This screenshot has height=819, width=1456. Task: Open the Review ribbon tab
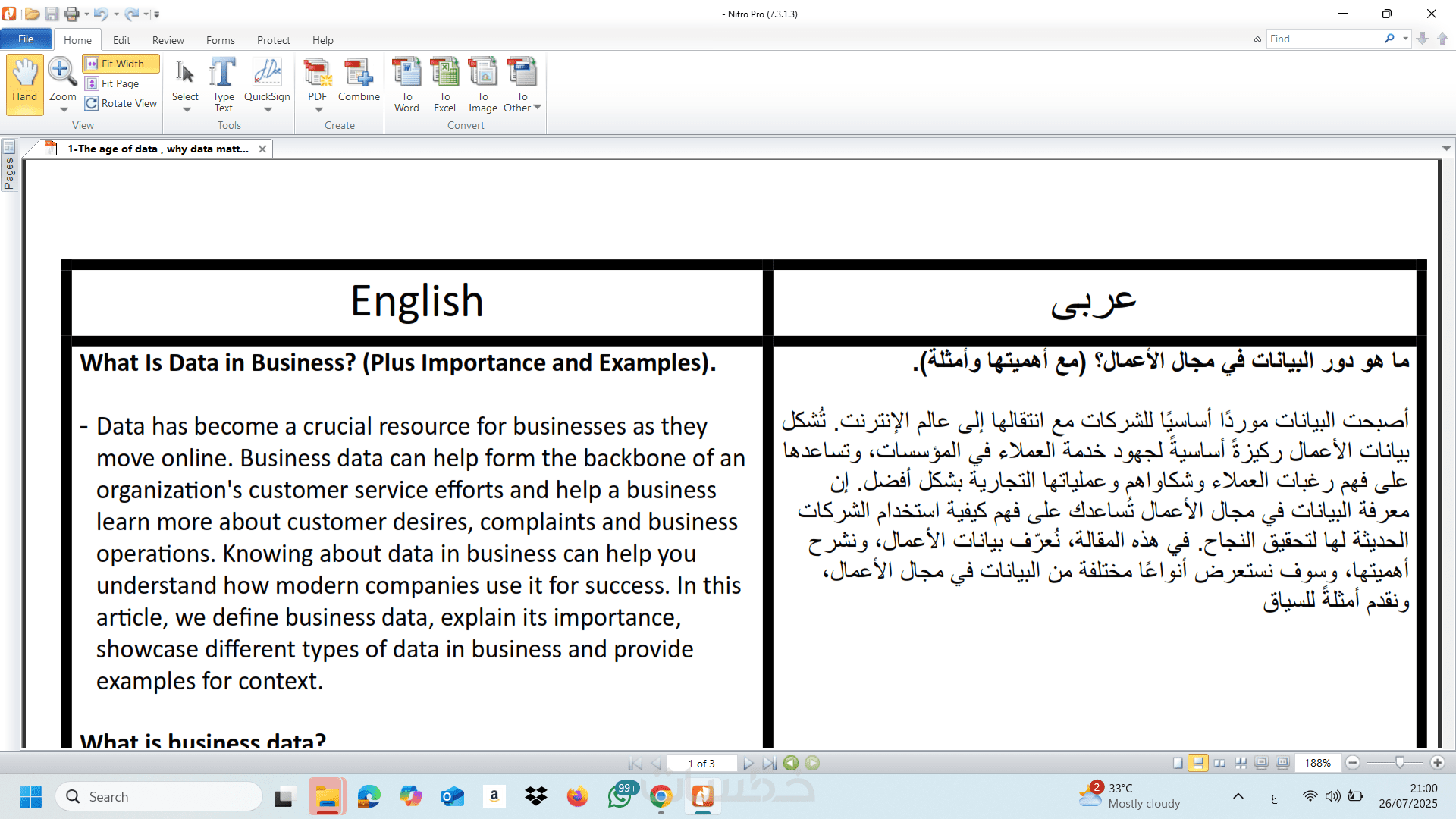pos(168,40)
